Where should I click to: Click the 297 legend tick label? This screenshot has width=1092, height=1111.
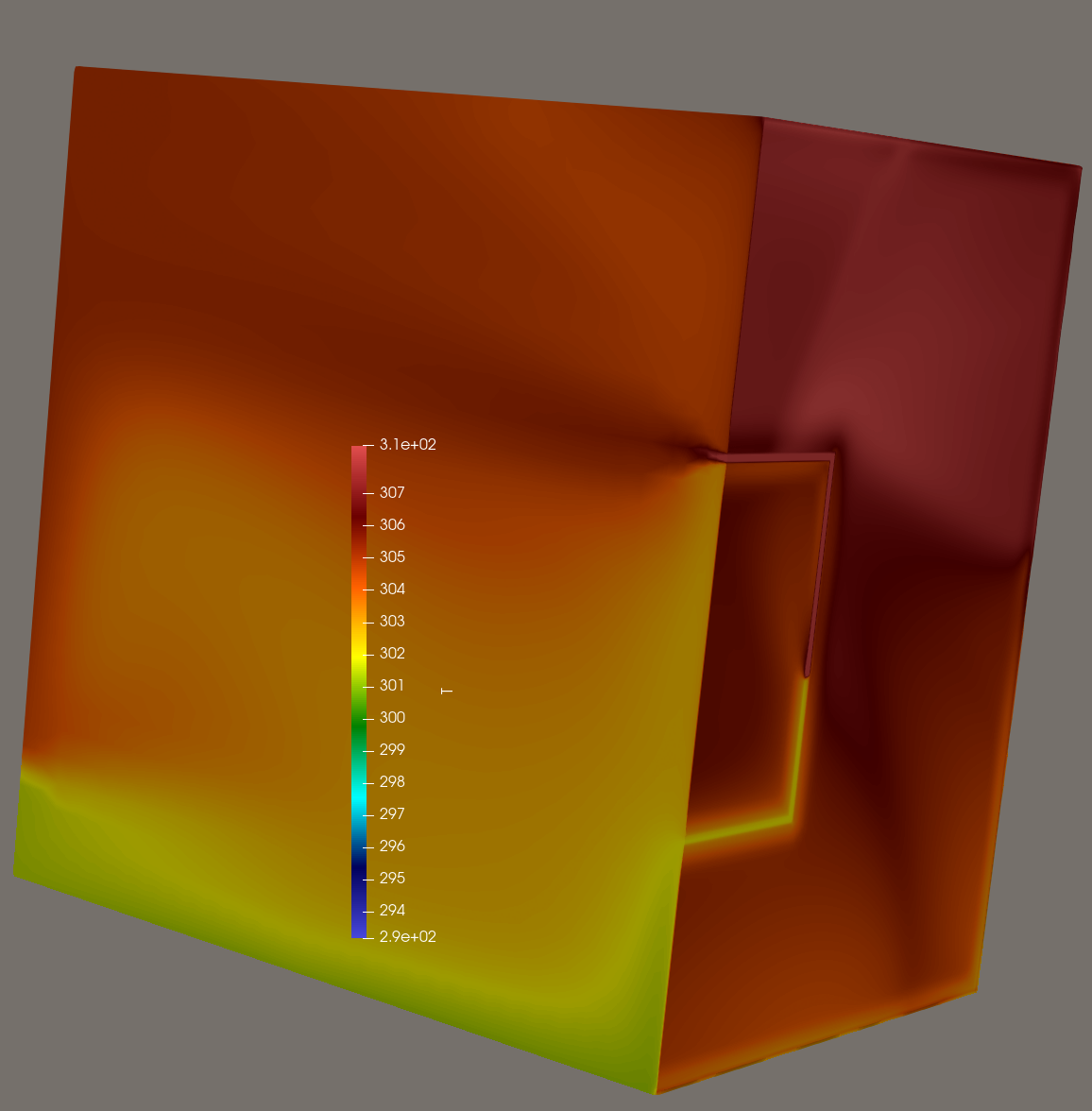(x=392, y=814)
